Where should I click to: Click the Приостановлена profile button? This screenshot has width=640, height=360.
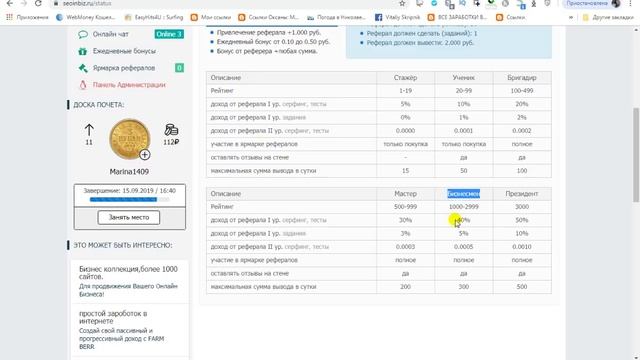[x=593, y=3]
